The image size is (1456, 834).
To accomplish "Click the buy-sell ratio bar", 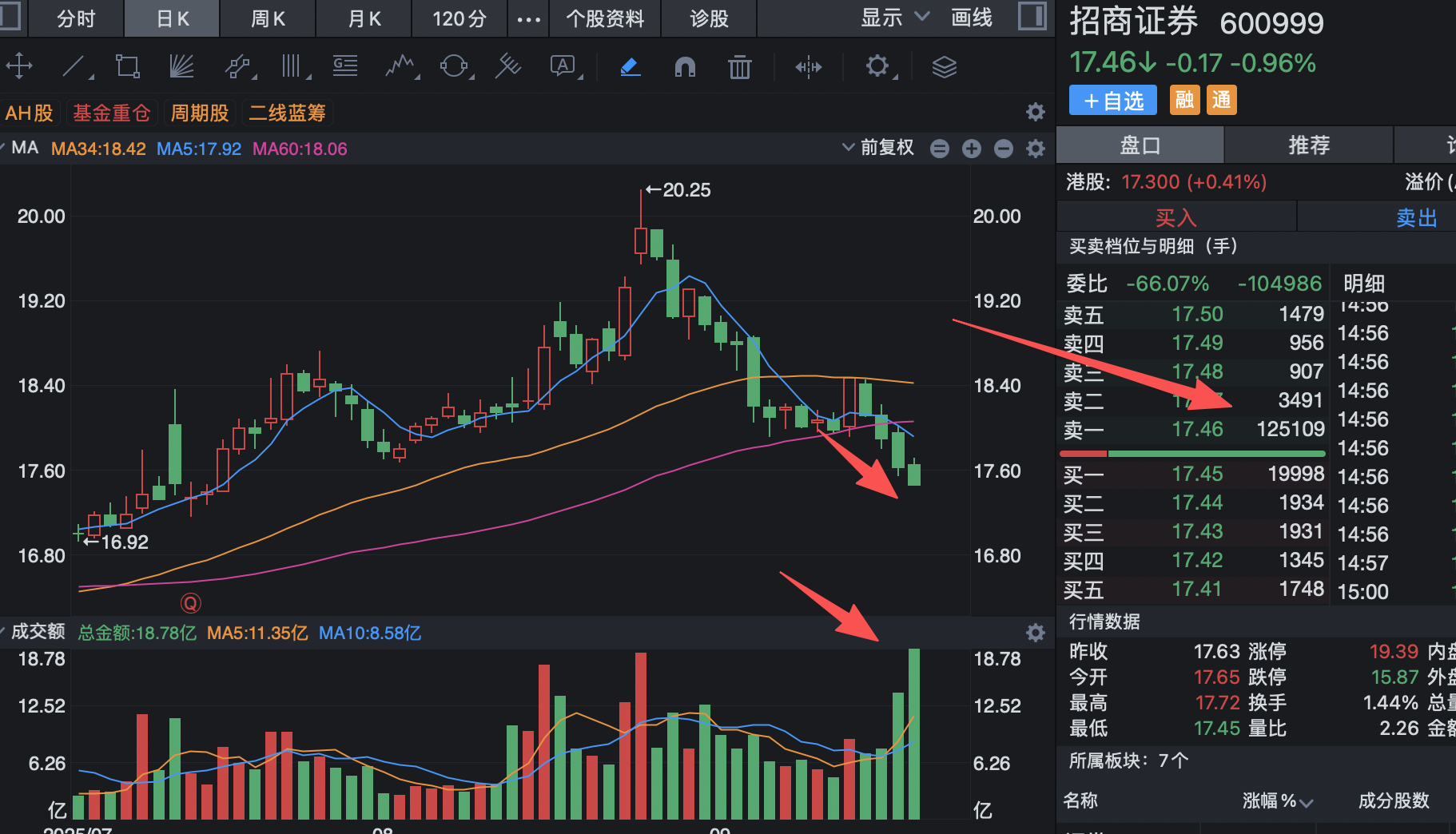I will click(x=1192, y=454).
